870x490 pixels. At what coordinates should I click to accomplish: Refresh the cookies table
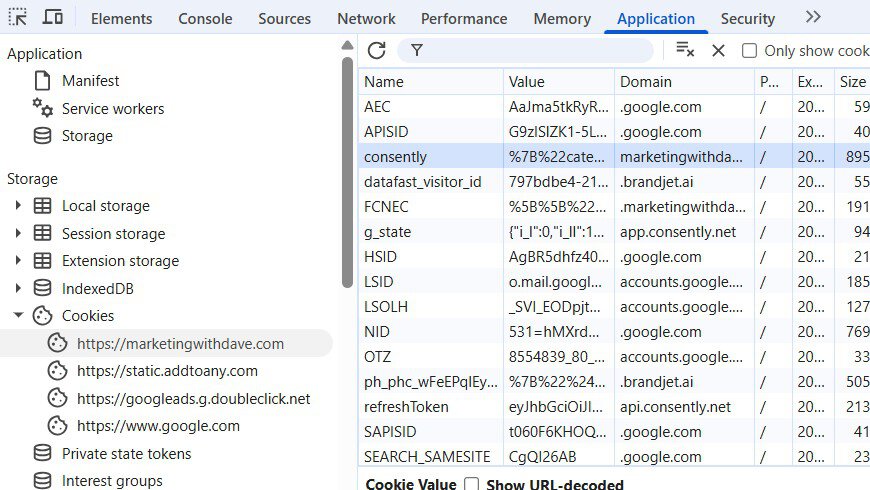click(377, 50)
